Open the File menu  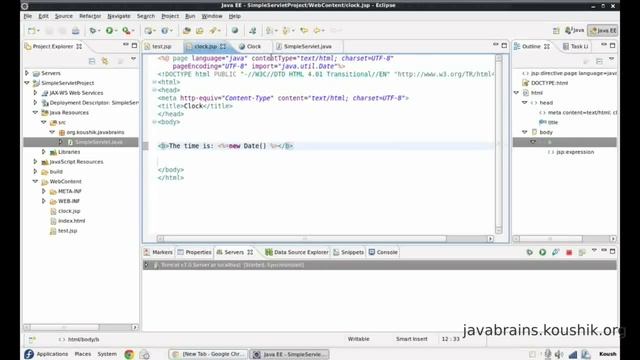(x=28, y=16)
